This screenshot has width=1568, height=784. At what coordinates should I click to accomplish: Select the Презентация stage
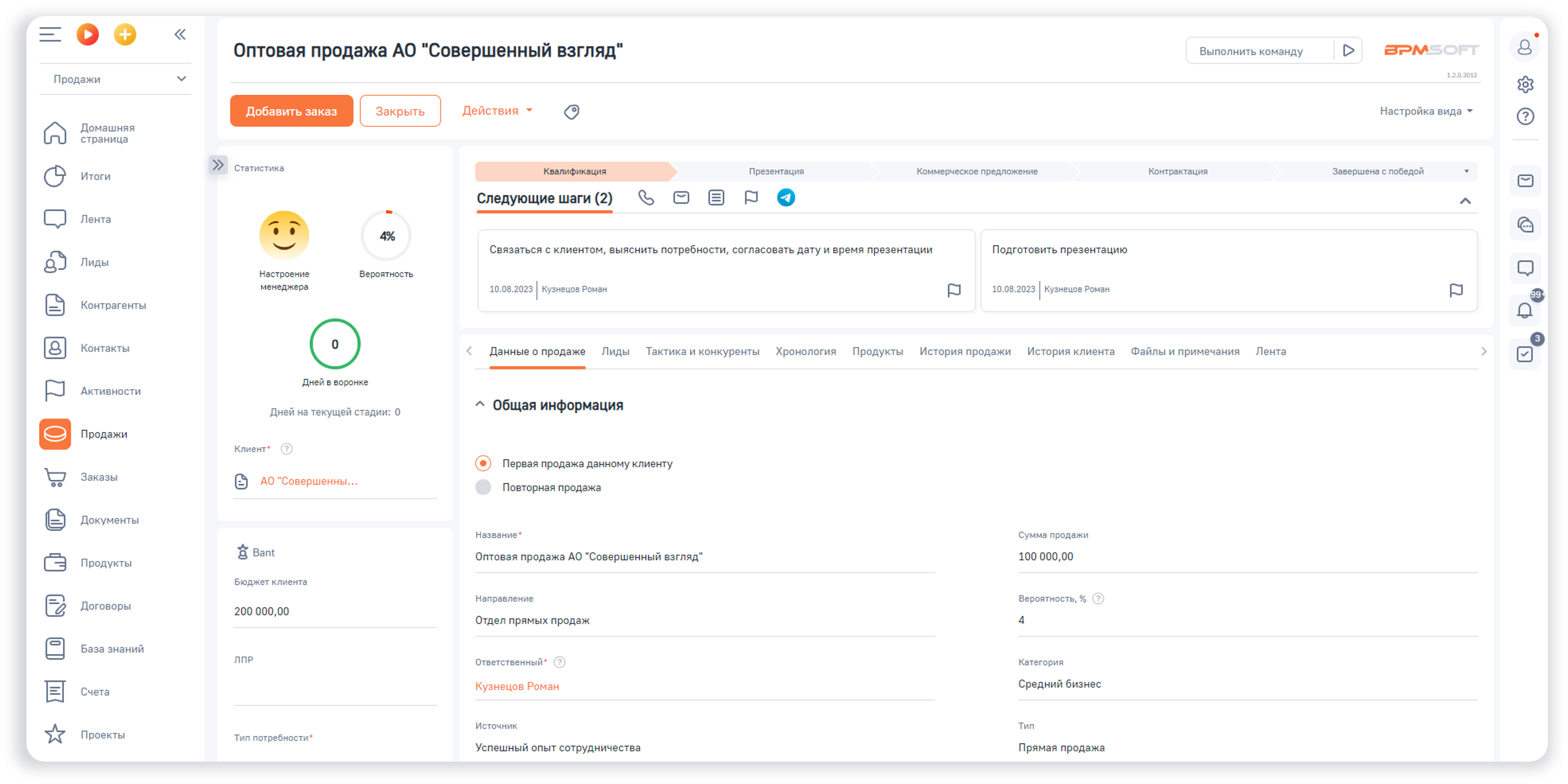tap(776, 172)
